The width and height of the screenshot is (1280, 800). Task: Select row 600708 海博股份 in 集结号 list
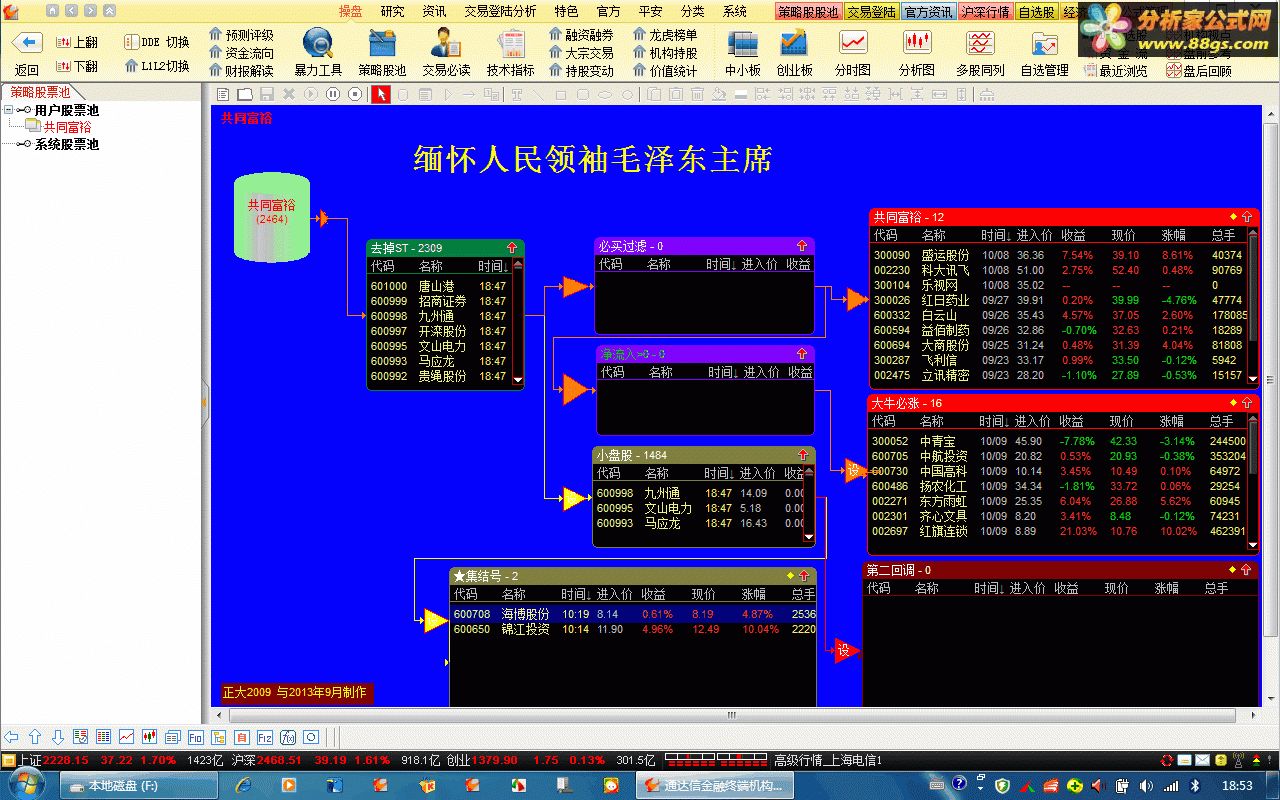tap(633, 614)
